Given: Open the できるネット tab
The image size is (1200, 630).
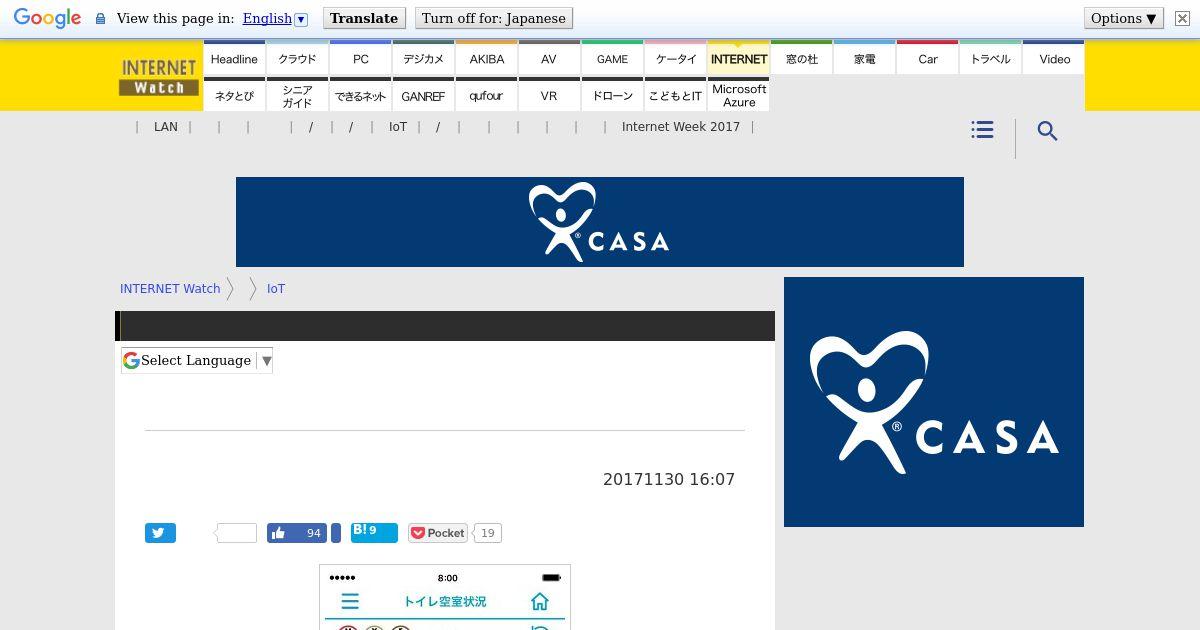Looking at the screenshot, I should [x=361, y=95].
